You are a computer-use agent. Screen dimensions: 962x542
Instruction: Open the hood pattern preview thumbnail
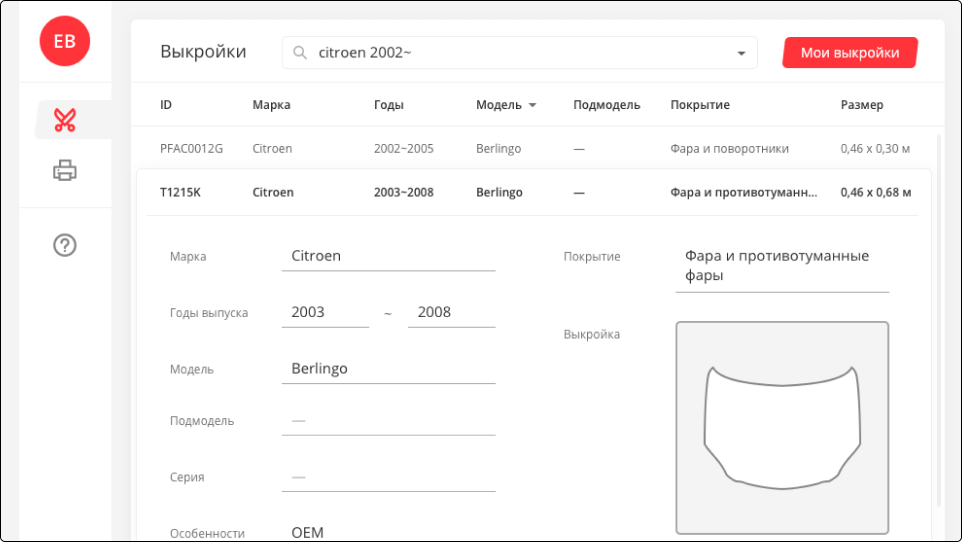[782, 427]
